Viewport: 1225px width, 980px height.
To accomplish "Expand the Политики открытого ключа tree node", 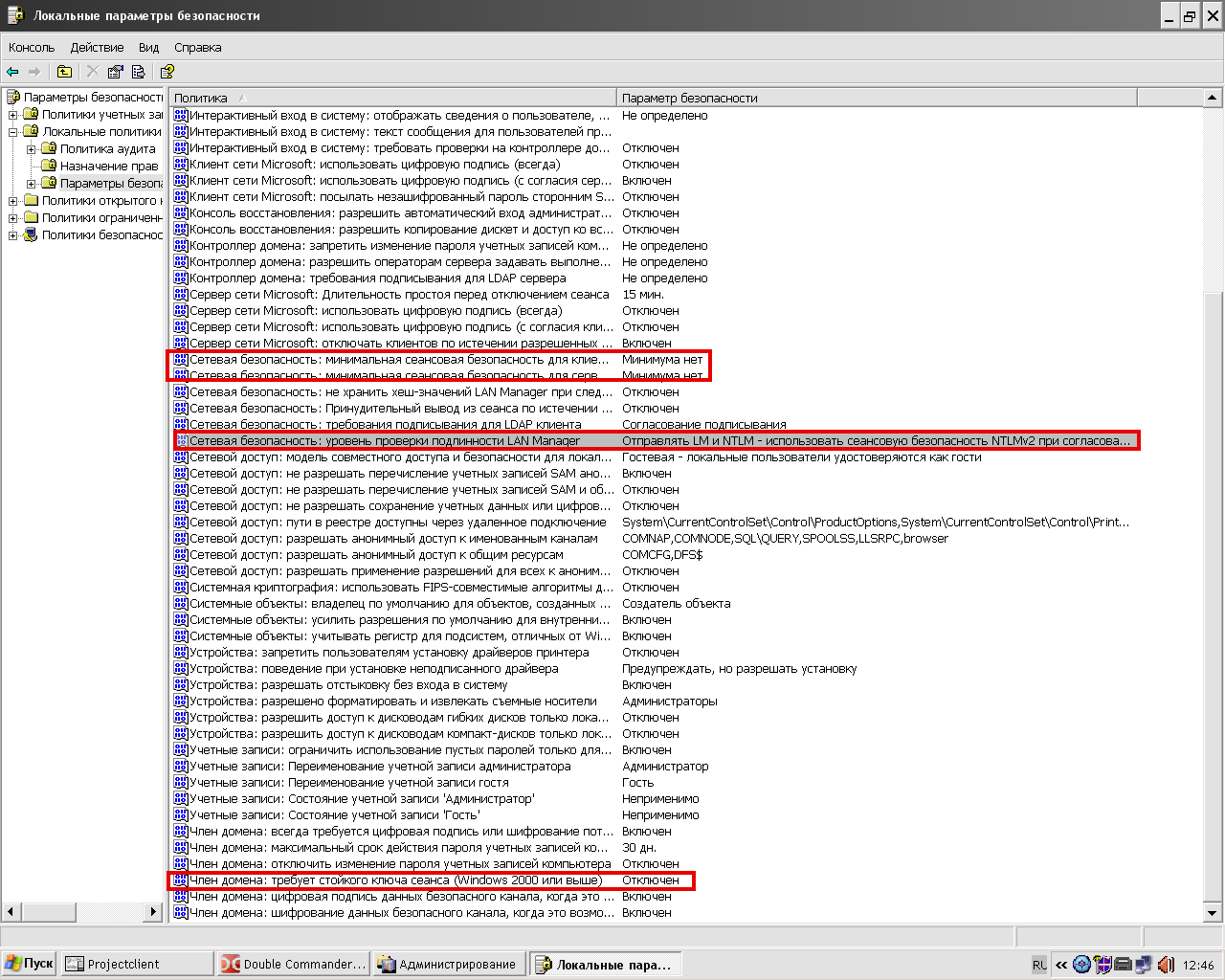I will pos(13,201).
